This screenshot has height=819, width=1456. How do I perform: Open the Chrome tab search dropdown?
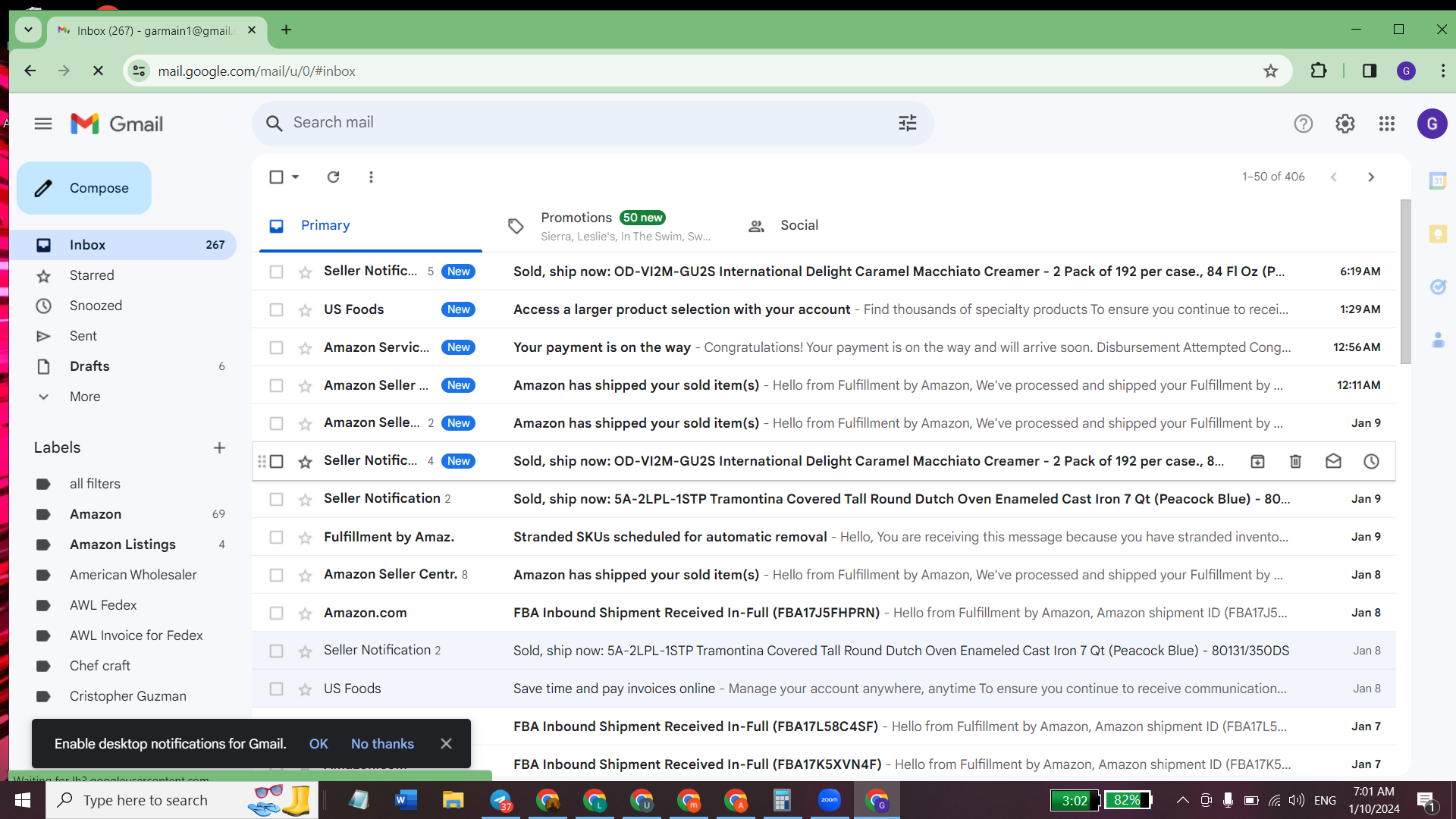[28, 30]
